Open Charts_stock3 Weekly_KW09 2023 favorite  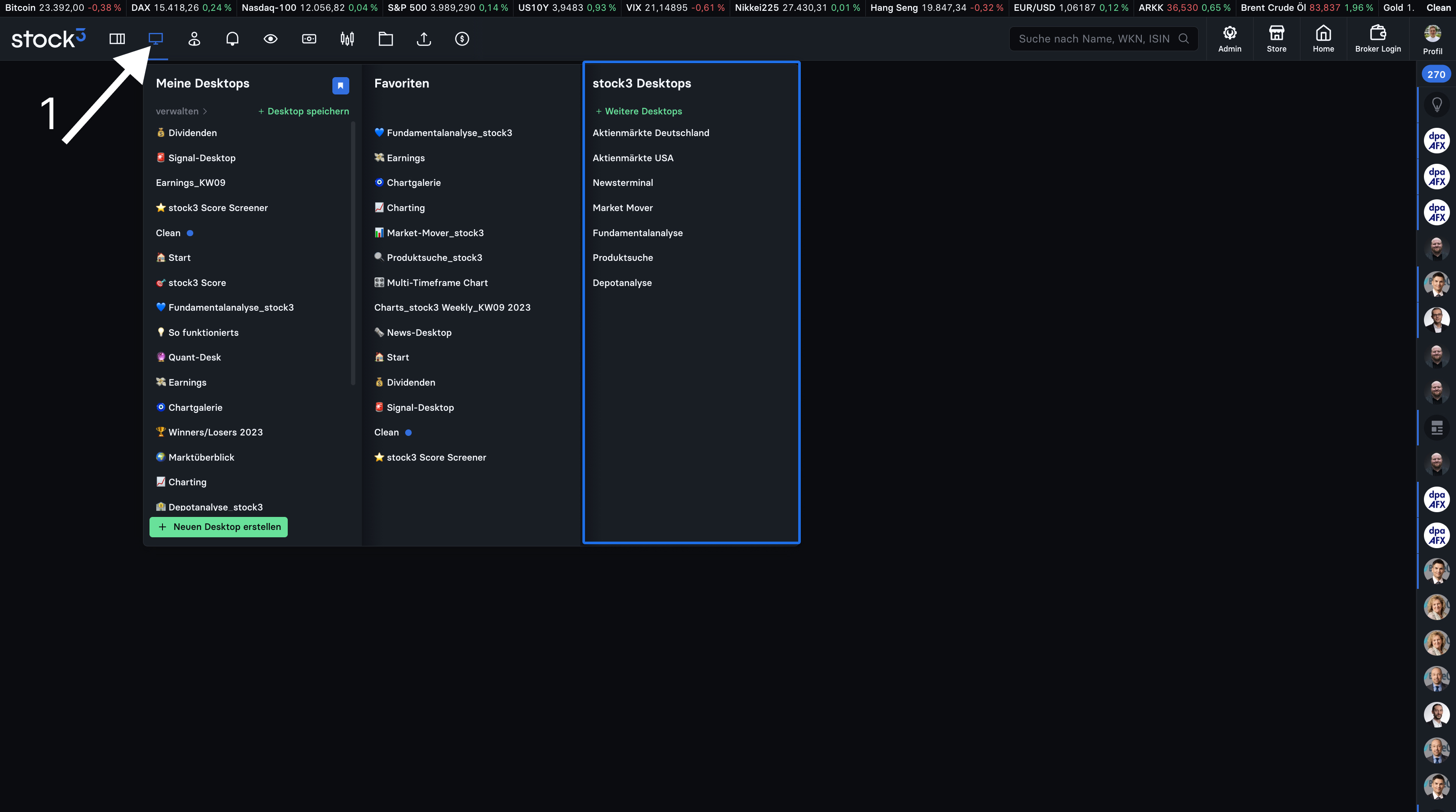tap(452, 307)
